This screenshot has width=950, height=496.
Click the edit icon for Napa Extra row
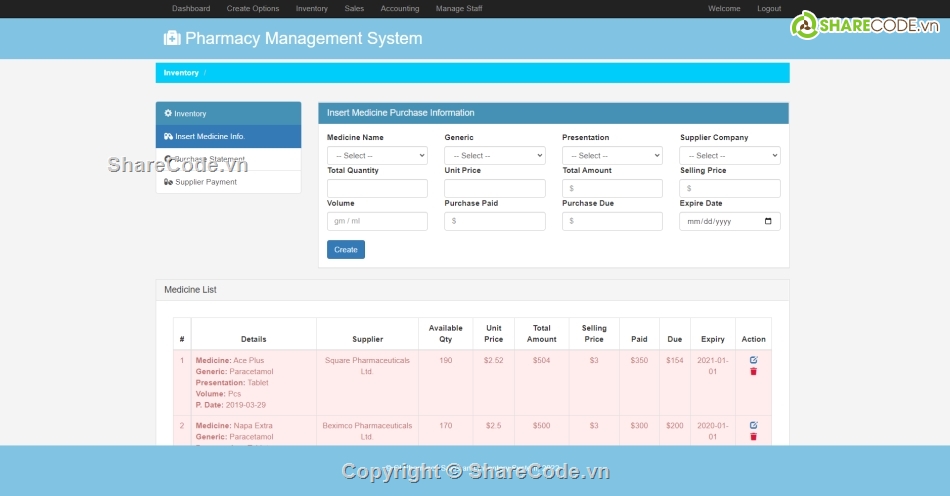(x=753, y=425)
